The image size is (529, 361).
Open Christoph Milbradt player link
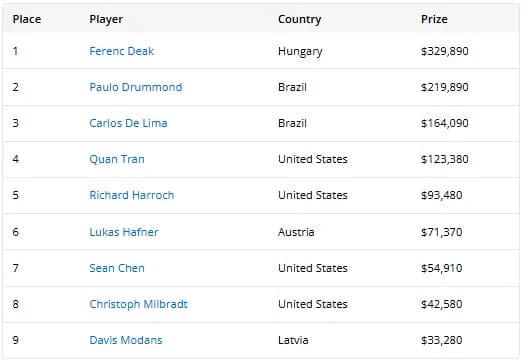[x=138, y=304]
